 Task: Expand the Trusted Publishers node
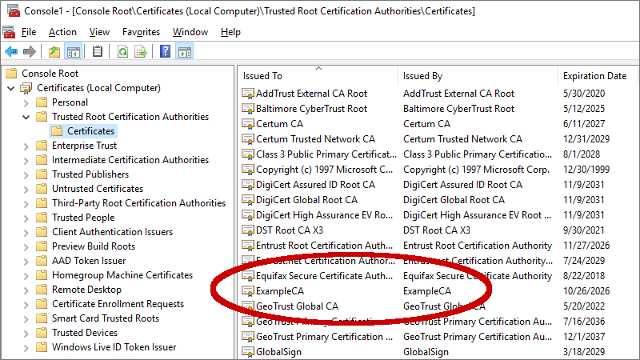coord(26,176)
